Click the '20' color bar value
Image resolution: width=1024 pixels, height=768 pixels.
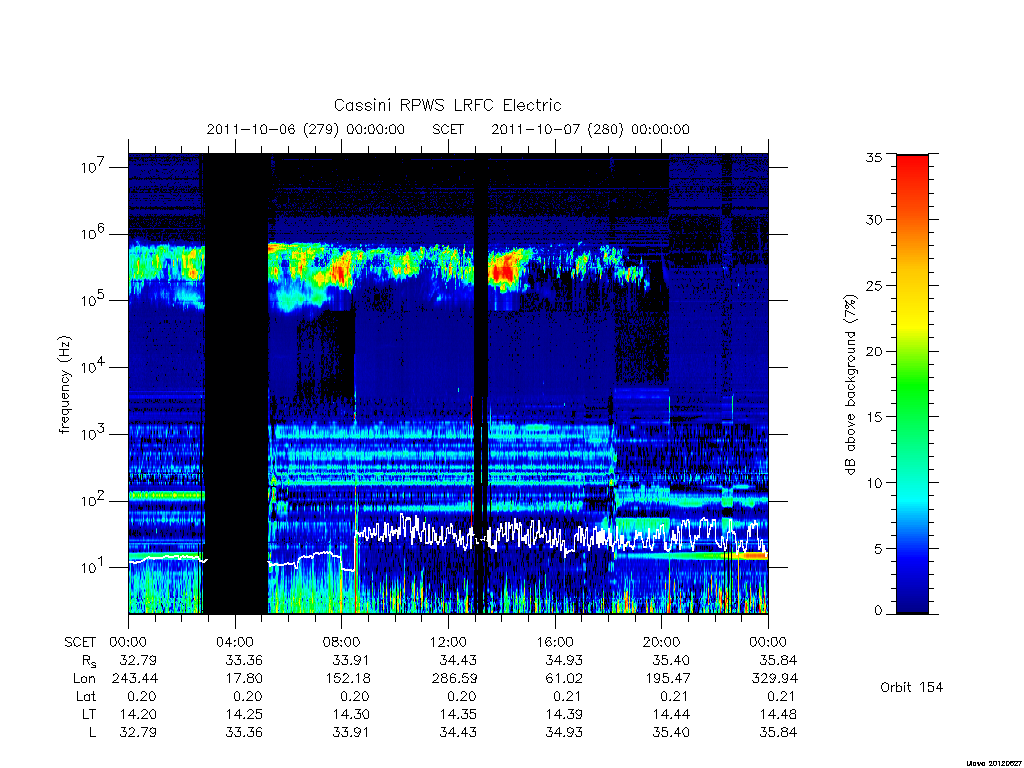click(873, 351)
